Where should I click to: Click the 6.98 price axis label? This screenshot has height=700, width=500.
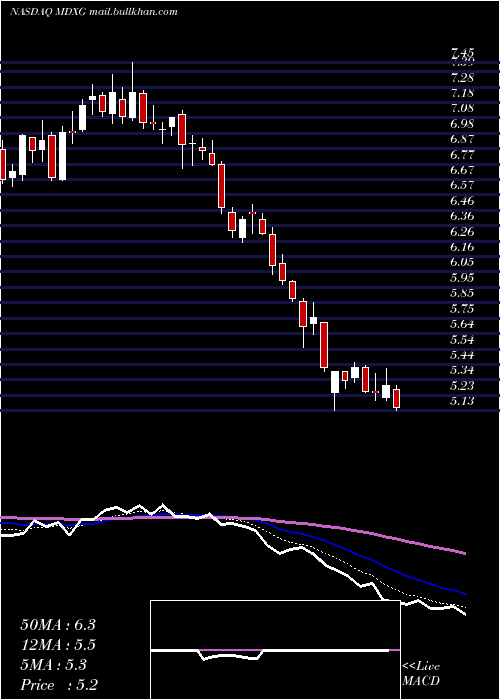coord(462,125)
